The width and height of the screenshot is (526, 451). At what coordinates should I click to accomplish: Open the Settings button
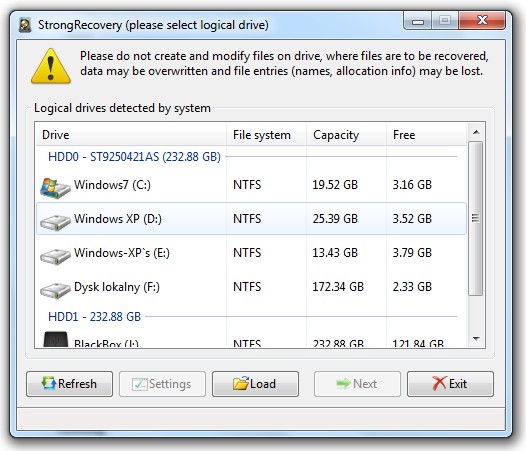[162, 384]
